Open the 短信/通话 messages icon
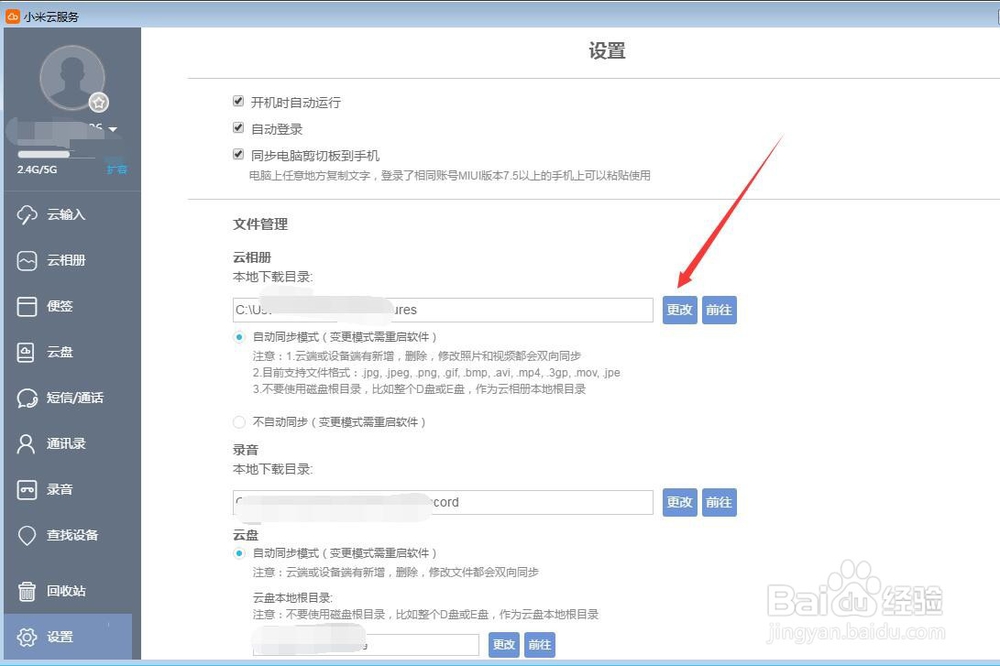Screen dimensions: 1000x666 point(27,398)
